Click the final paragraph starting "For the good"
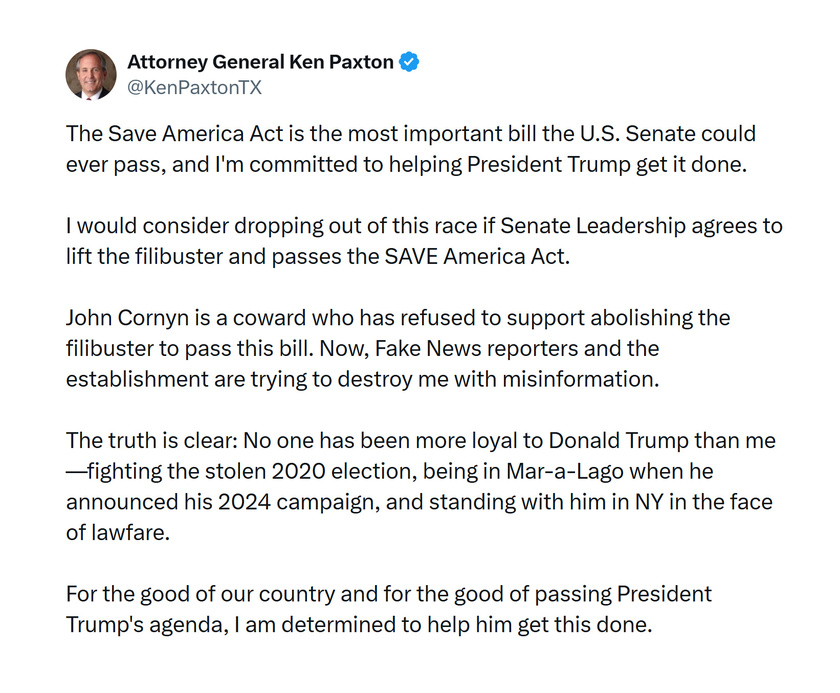The height and width of the screenshot is (693, 840). click(x=389, y=610)
